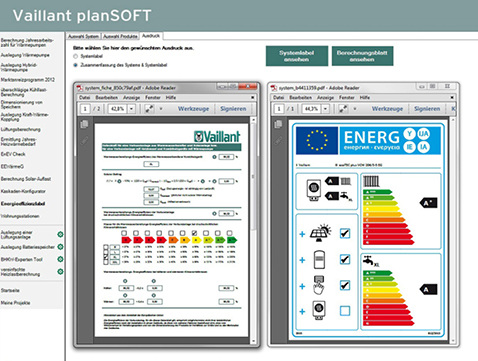Image resolution: width=478 pixels, height=361 pixels.
Task: Click the green icon beside Auslegung Batteriespeicher
Action: click(60, 247)
